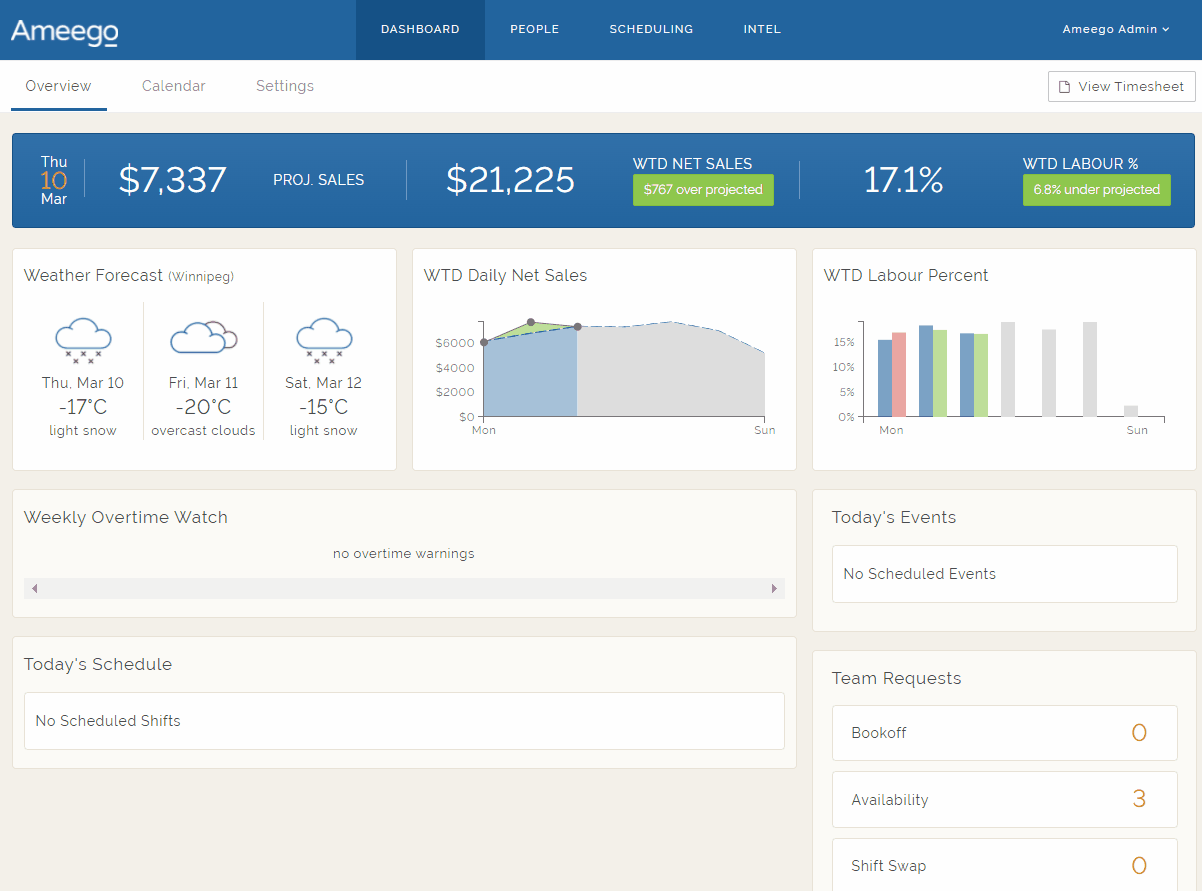
Task: Open Bookoff team requests
Action: [x=1004, y=733]
